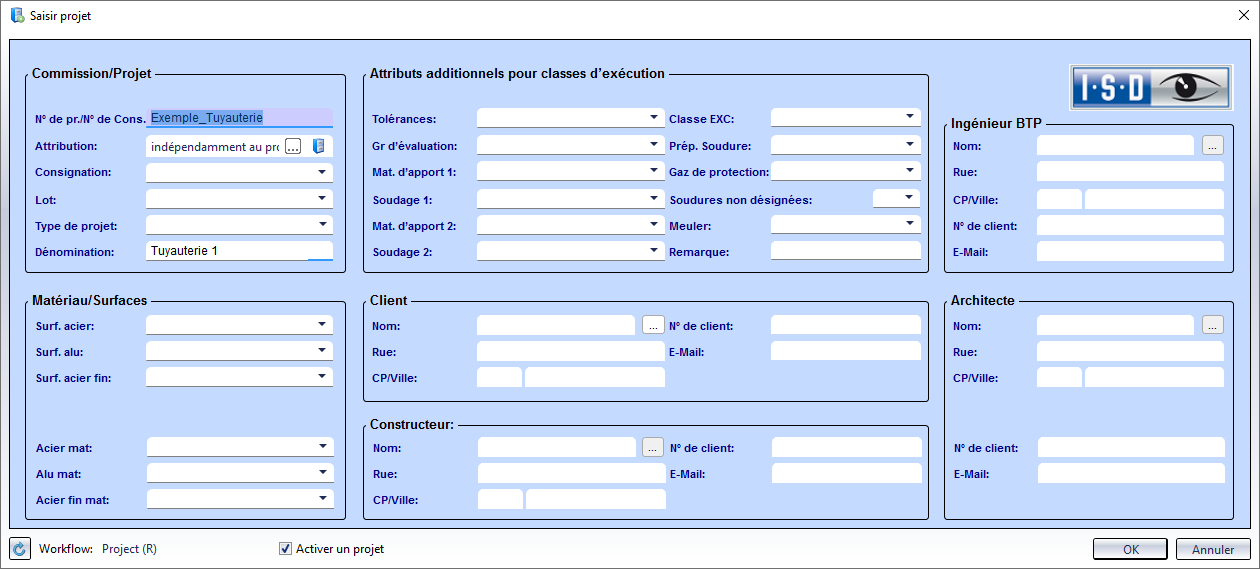Click the Client E-Mail input field
The width and height of the screenshot is (1260, 569).
[x=846, y=351]
